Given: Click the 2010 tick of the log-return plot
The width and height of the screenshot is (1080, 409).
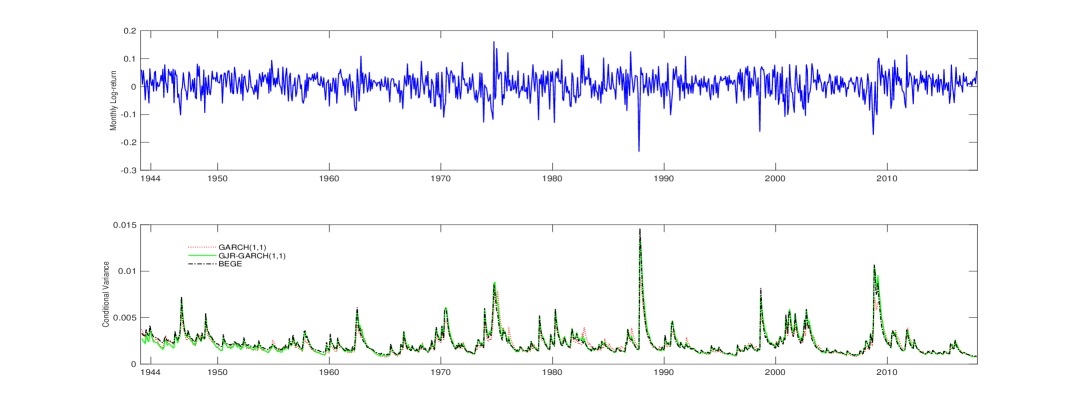Looking at the screenshot, I should (887, 177).
